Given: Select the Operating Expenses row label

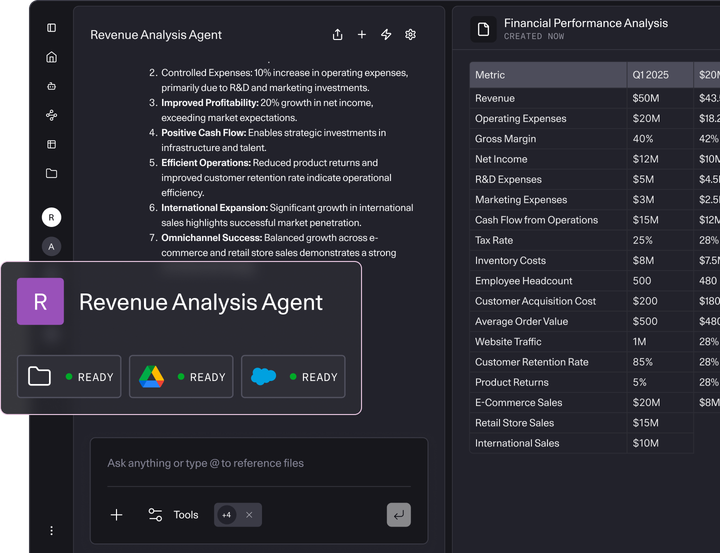Looking at the screenshot, I should [x=520, y=118].
